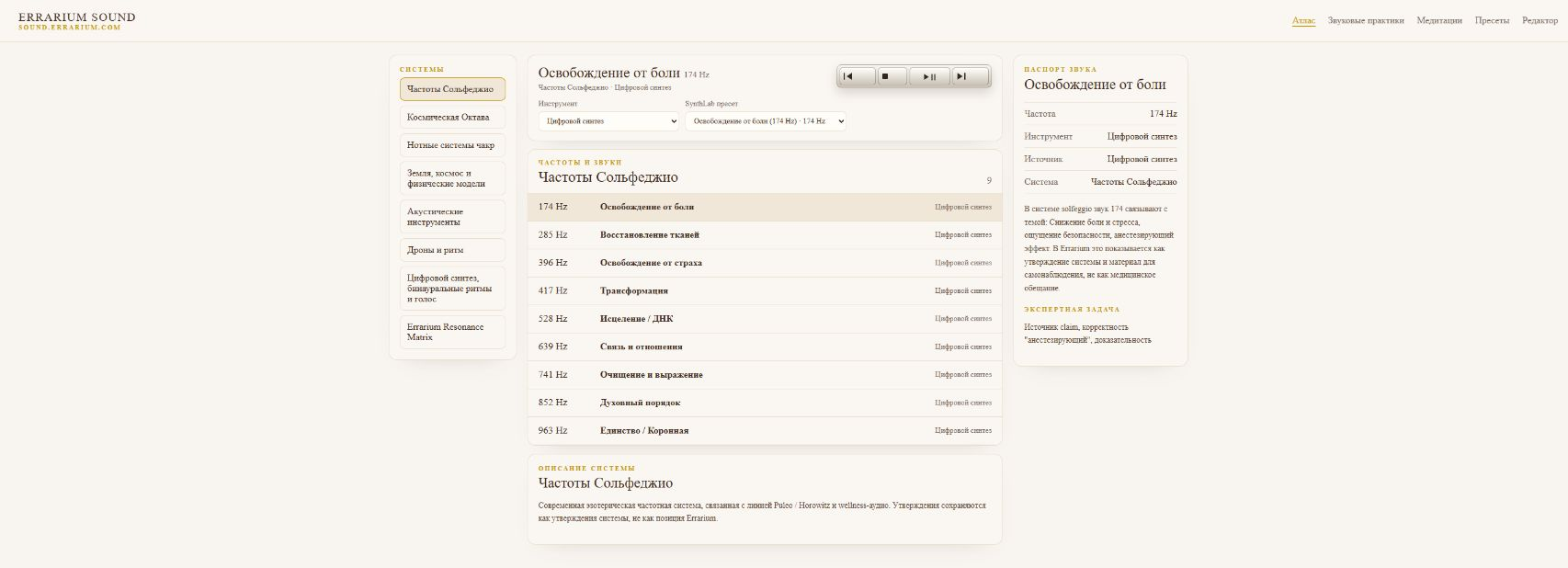Image resolution: width=1568 pixels, height=568 pixels.
Task: Click the Система value Частоты Сольфеджио in passport
Action: 1133,182
